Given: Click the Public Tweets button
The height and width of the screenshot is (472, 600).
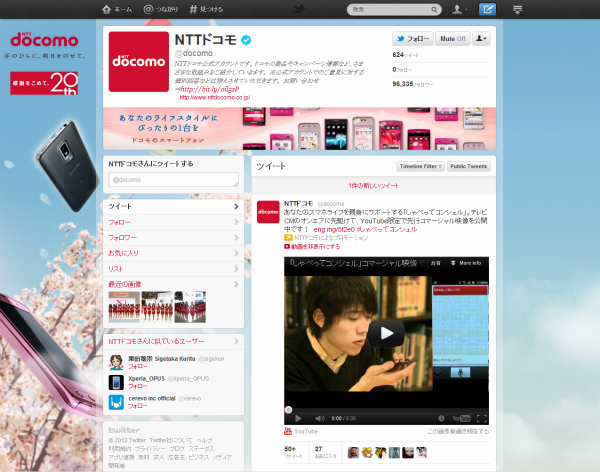Looking at the screenshot, I should [468, 167].
